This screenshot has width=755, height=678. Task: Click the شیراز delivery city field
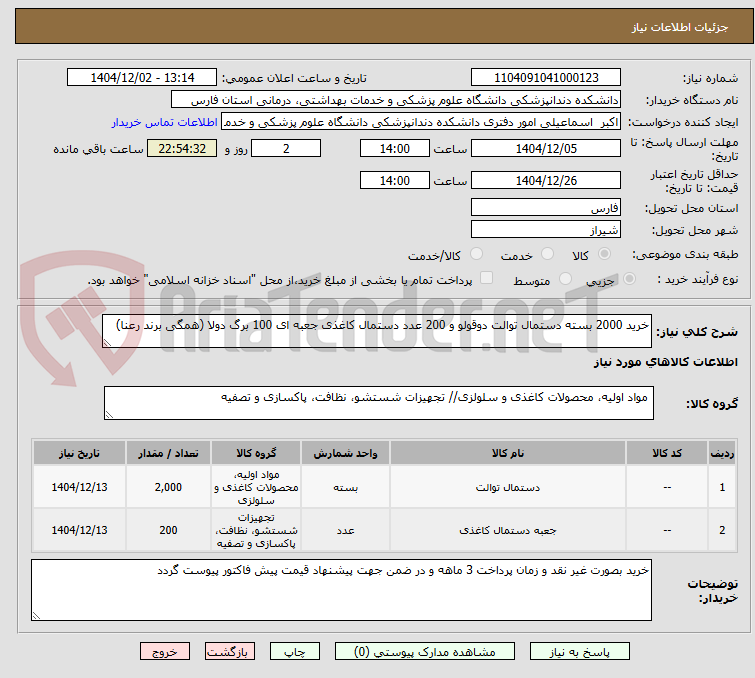click(x=546, y=230)
